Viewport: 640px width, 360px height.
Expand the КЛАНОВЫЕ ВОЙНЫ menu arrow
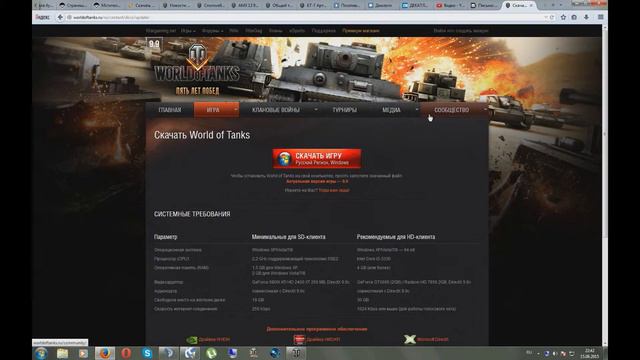coord(316,109)
